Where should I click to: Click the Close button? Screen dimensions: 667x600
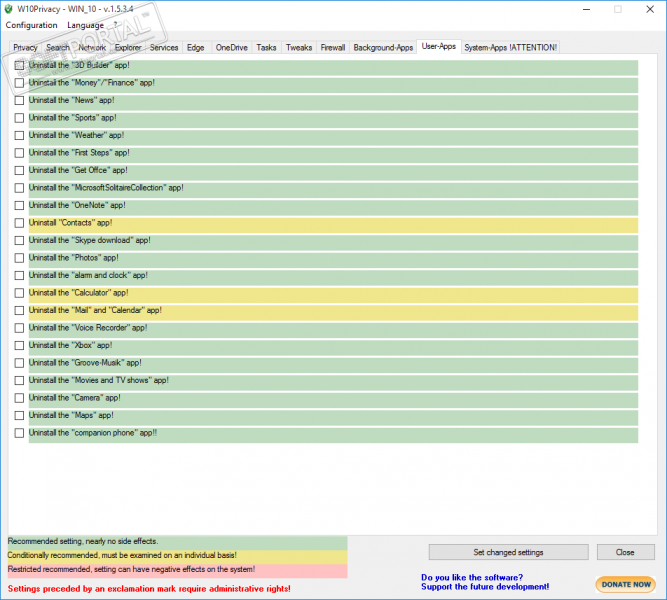point(625,552)
